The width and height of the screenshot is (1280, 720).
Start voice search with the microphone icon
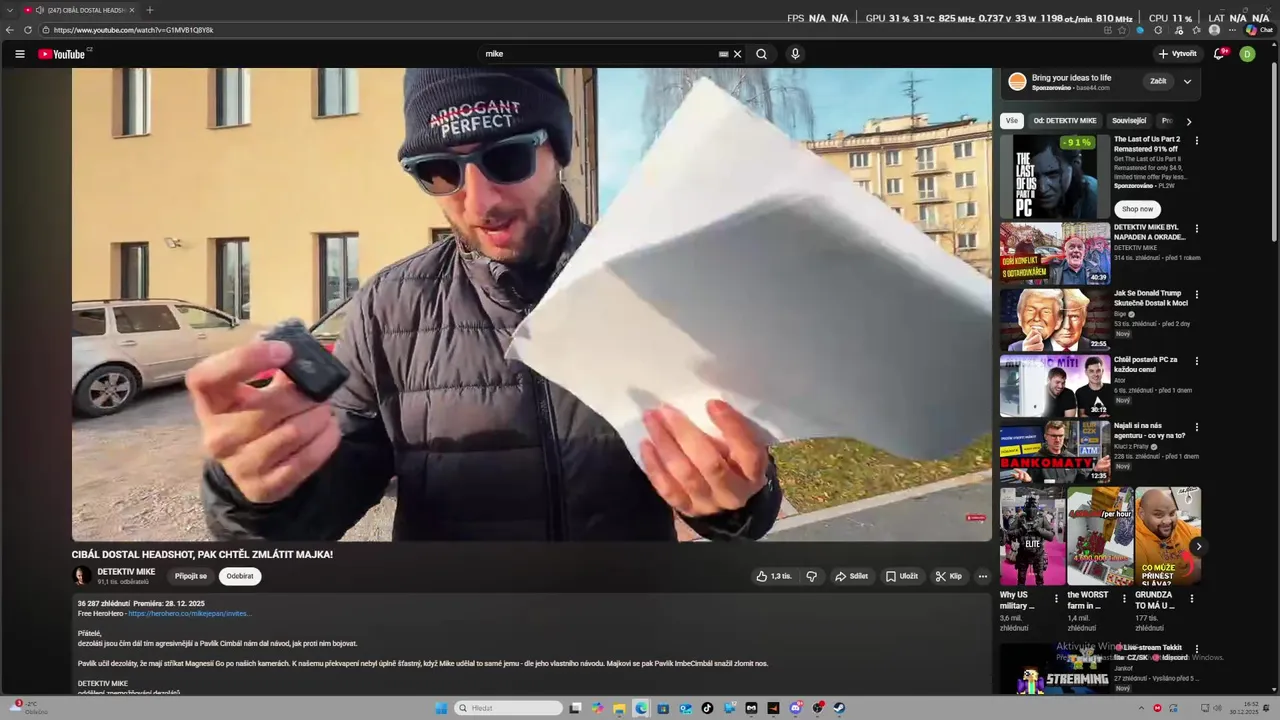click(x=795, y=54)
